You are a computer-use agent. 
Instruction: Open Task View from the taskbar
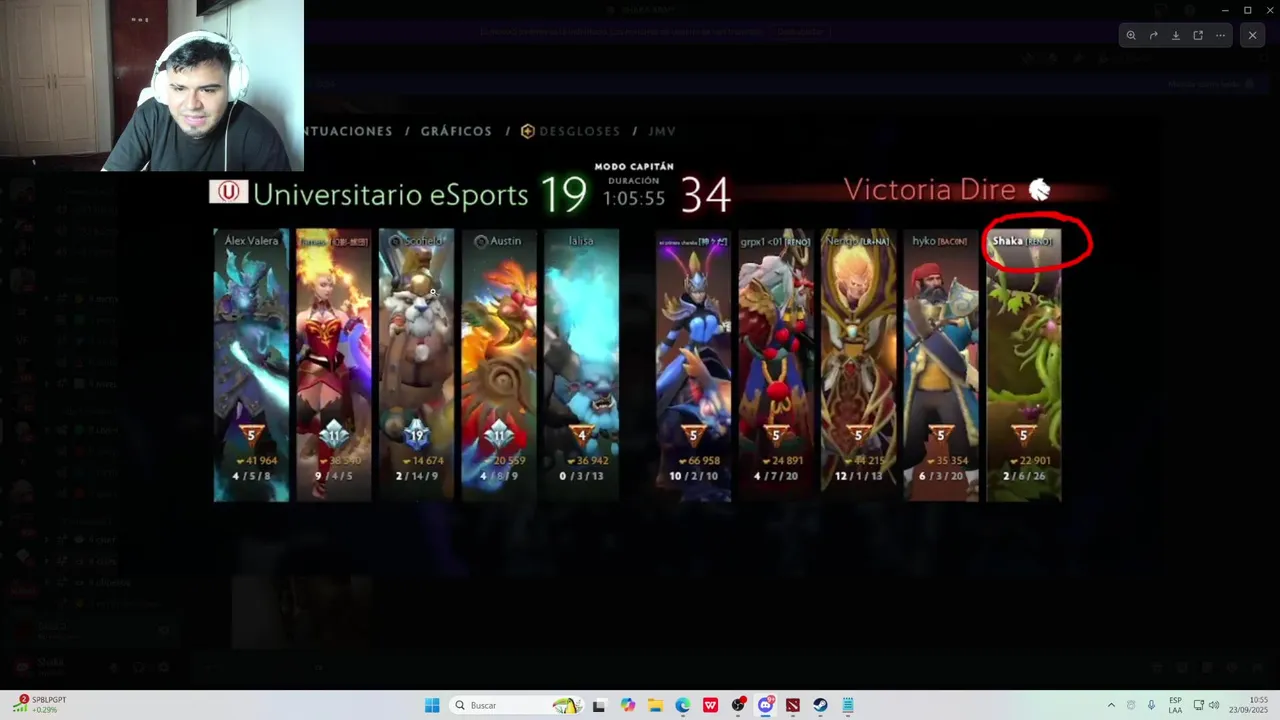tap(599, 705)
